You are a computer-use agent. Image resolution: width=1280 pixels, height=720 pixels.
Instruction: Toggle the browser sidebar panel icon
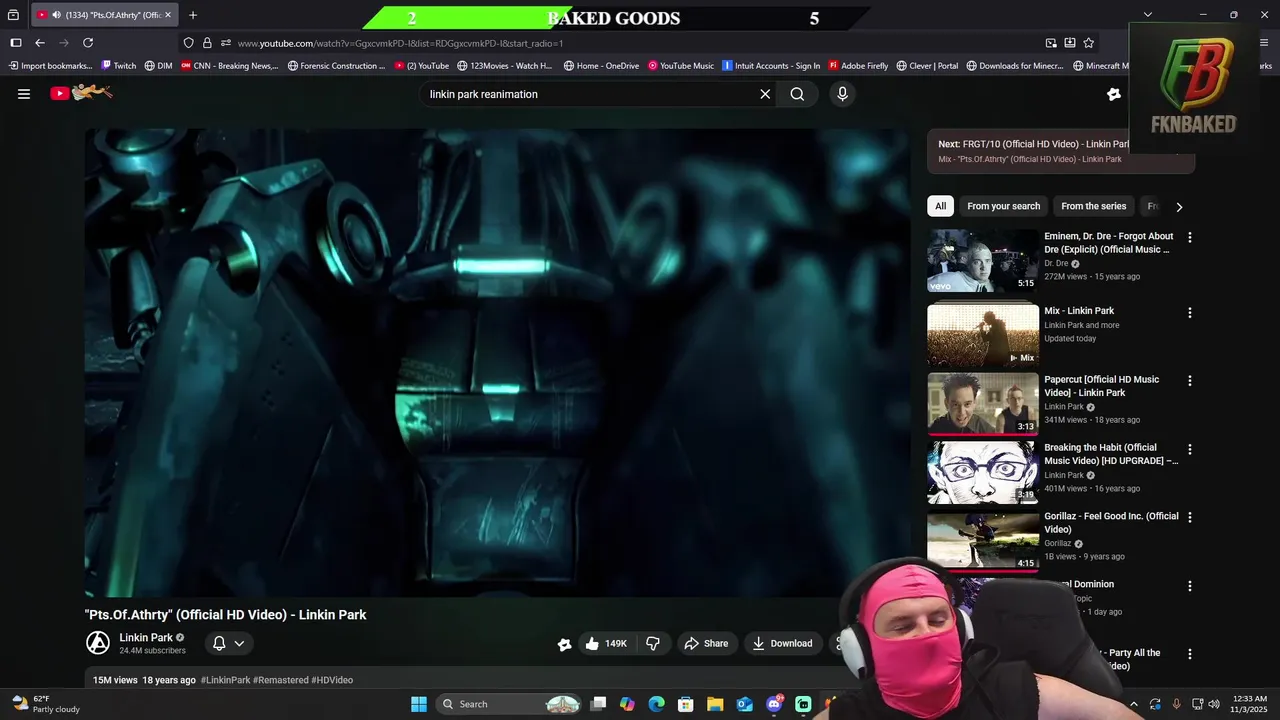[x=15, y=43]
